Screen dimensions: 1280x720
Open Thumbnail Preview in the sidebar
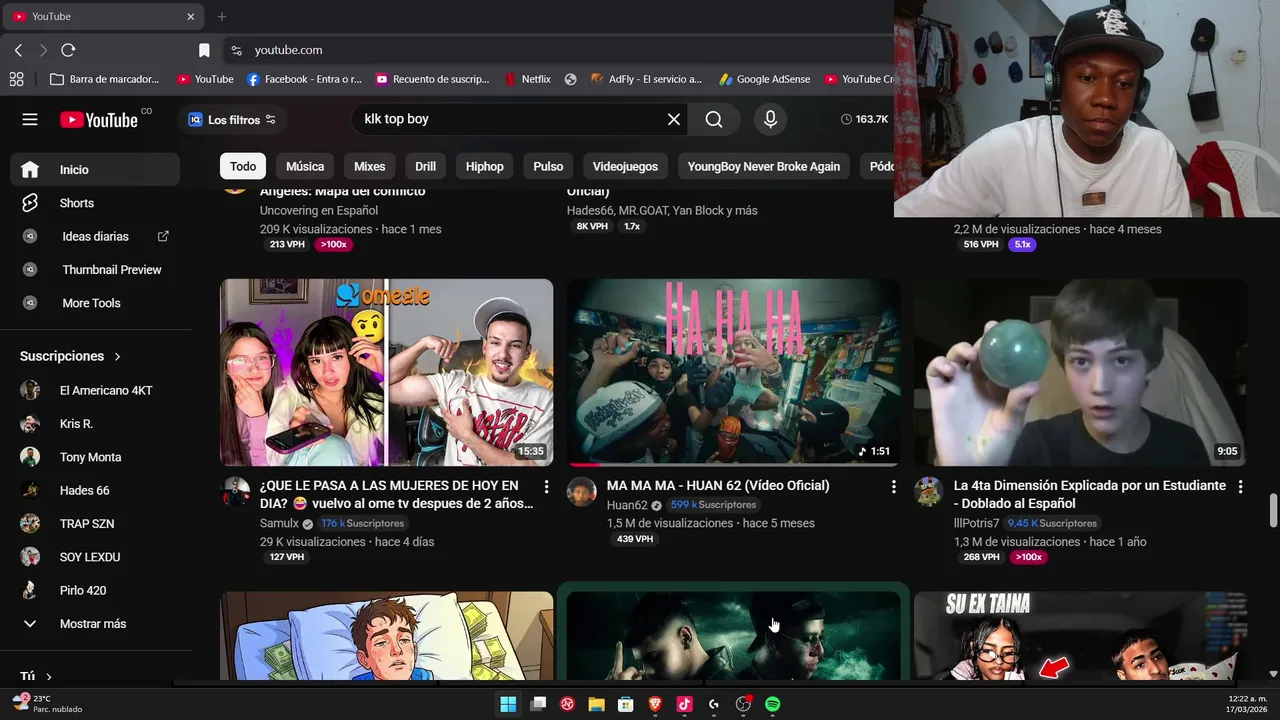pos(95,270)
